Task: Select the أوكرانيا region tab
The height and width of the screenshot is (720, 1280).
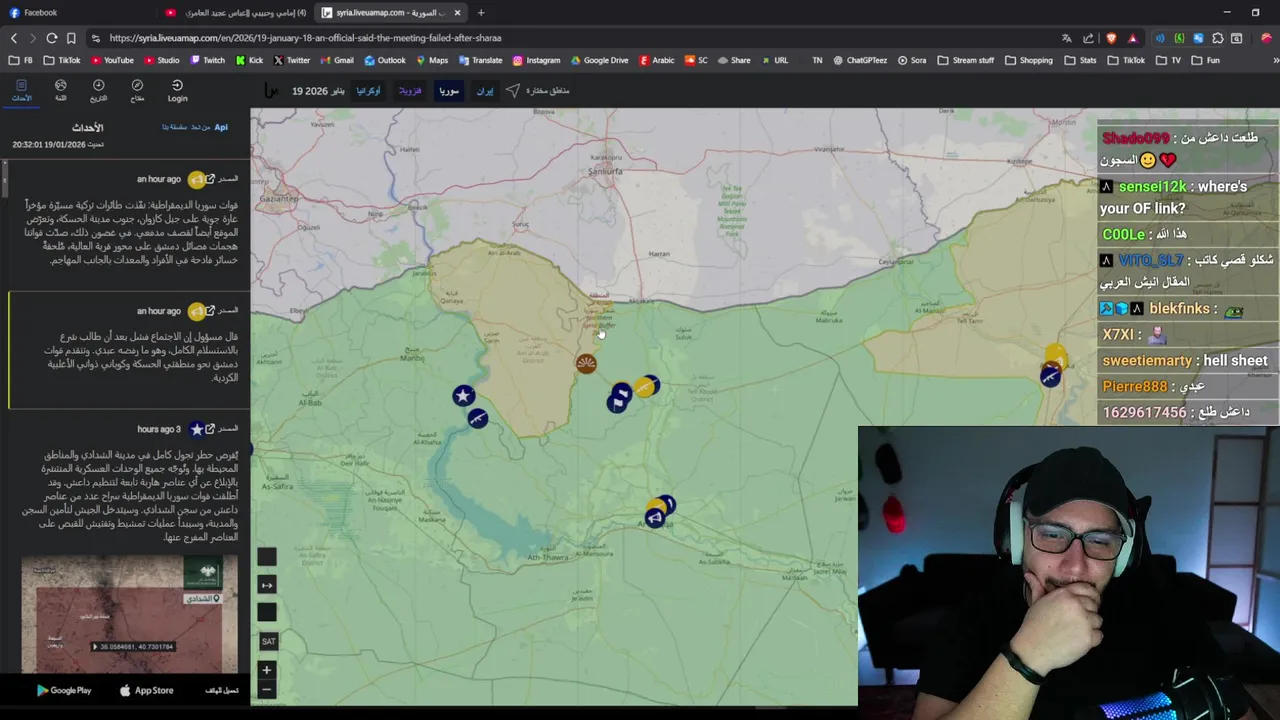Action: [x=368, y=90]
